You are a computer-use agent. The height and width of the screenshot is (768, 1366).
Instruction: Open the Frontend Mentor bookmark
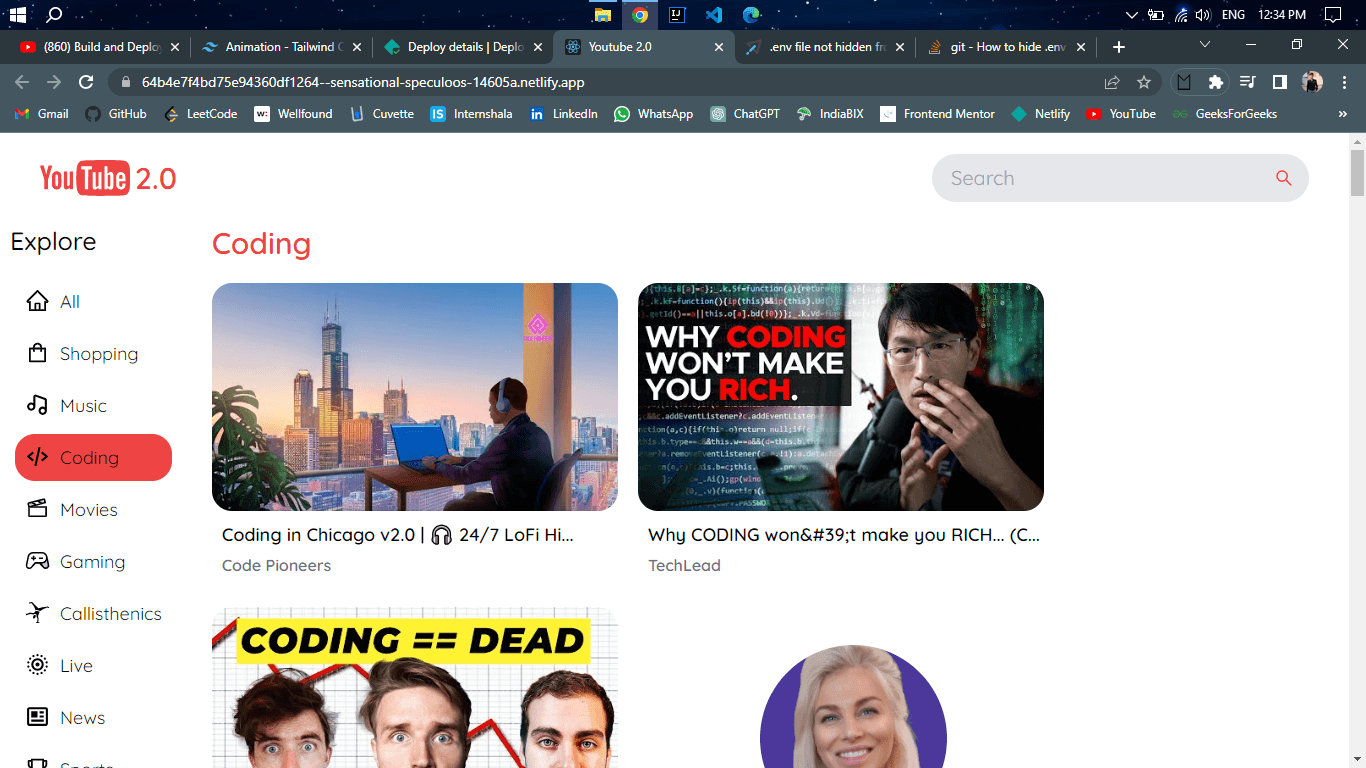pyautogui.click(x=937, y=114)
